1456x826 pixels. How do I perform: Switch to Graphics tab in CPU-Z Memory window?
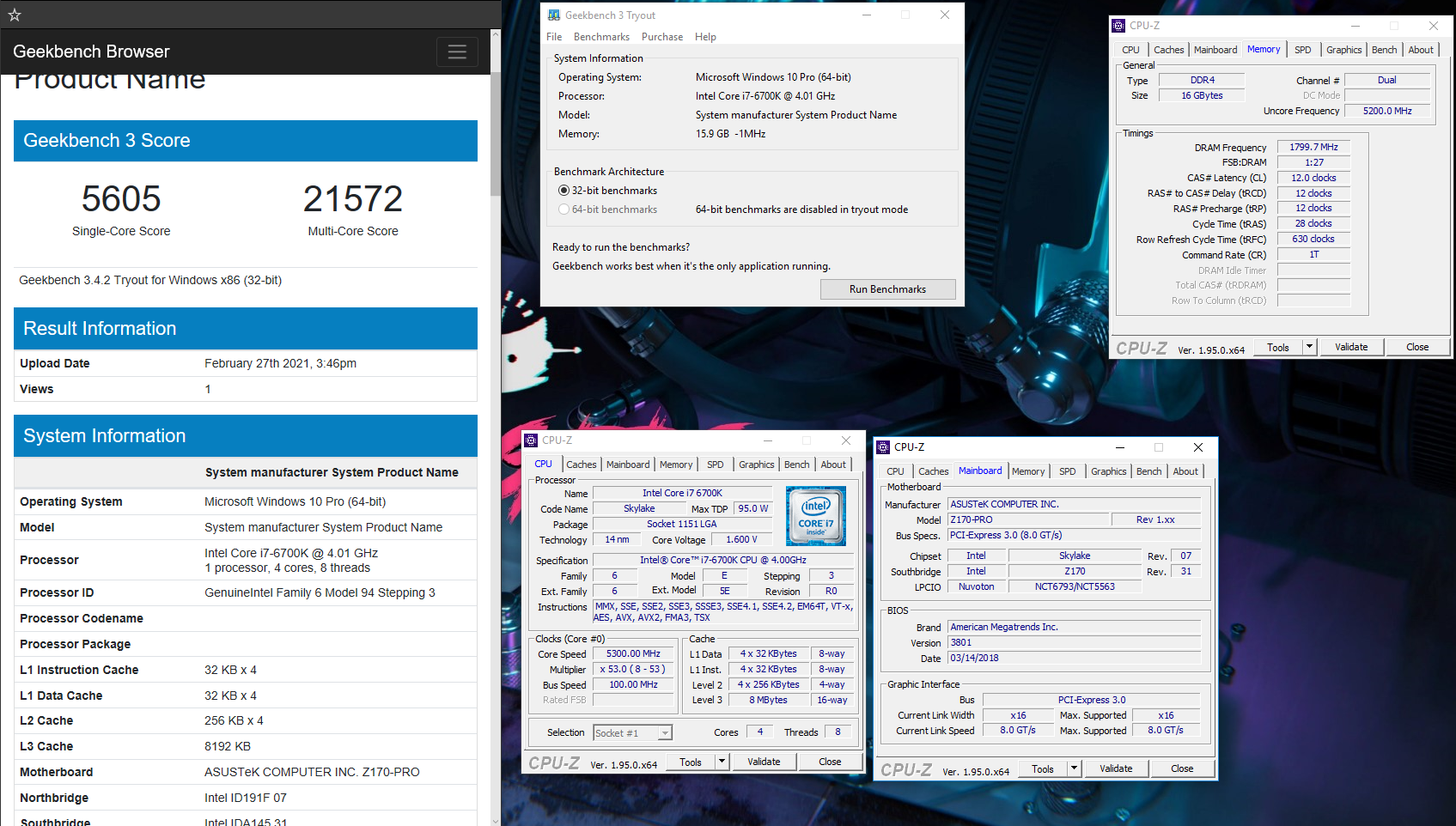(x=1343, y=50)
